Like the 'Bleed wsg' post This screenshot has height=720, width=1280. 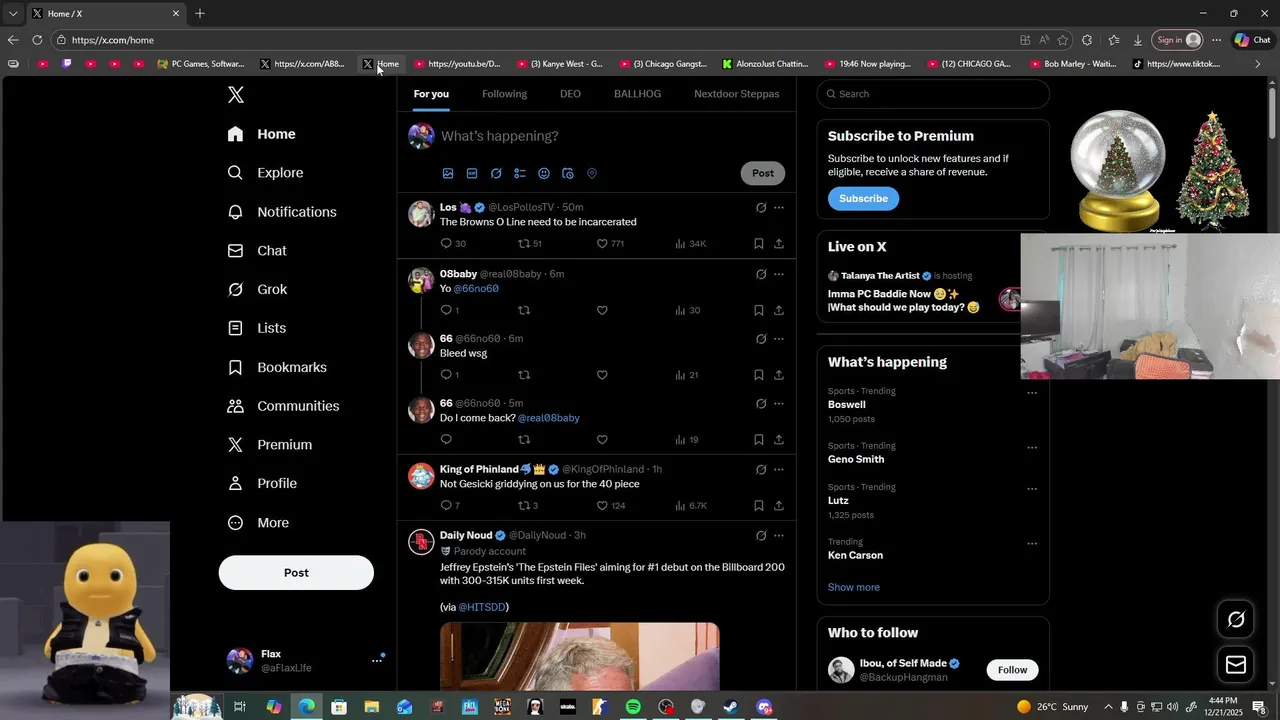pos(602,375)
